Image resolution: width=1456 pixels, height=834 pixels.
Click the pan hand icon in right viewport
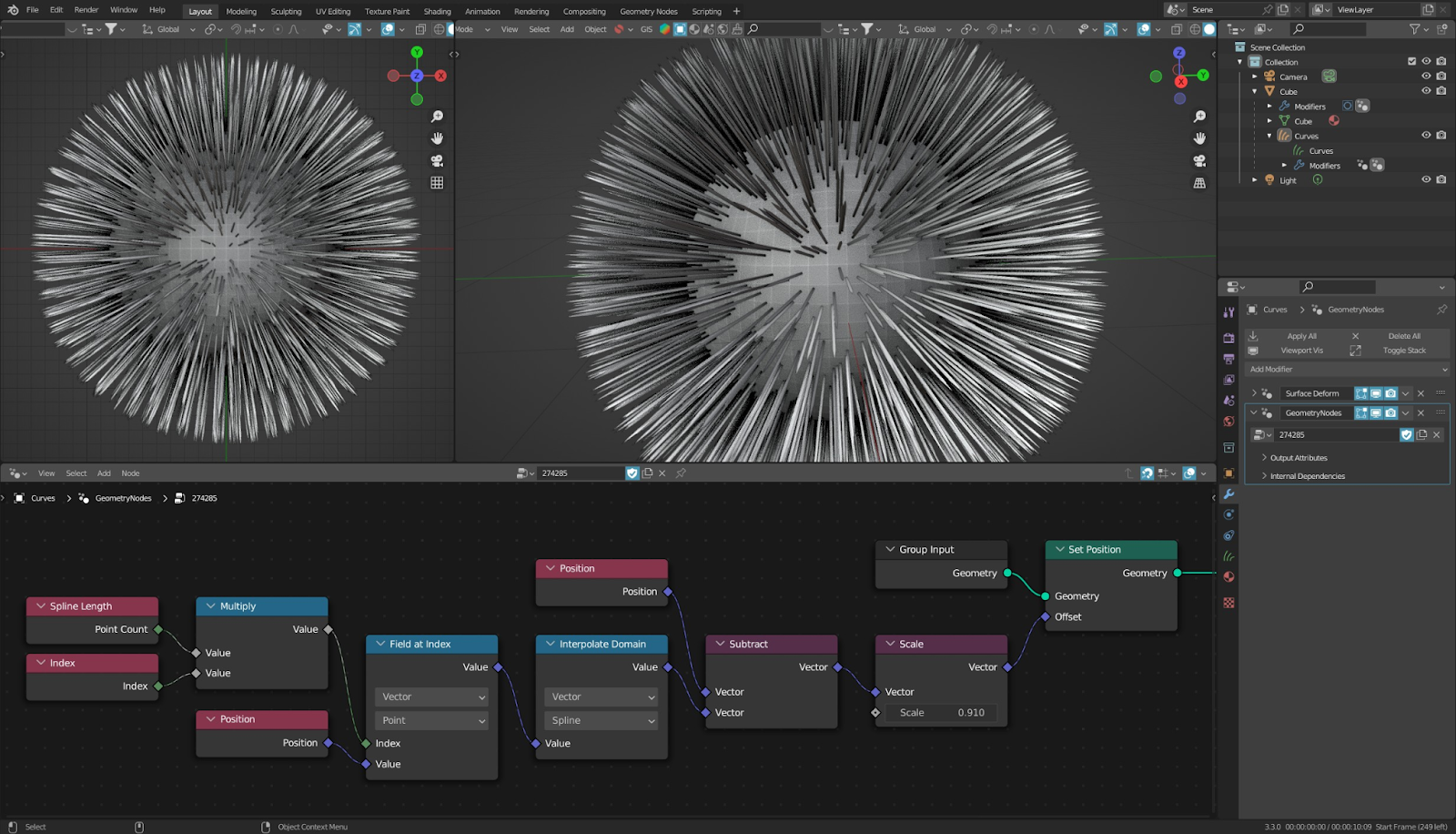1199,138
